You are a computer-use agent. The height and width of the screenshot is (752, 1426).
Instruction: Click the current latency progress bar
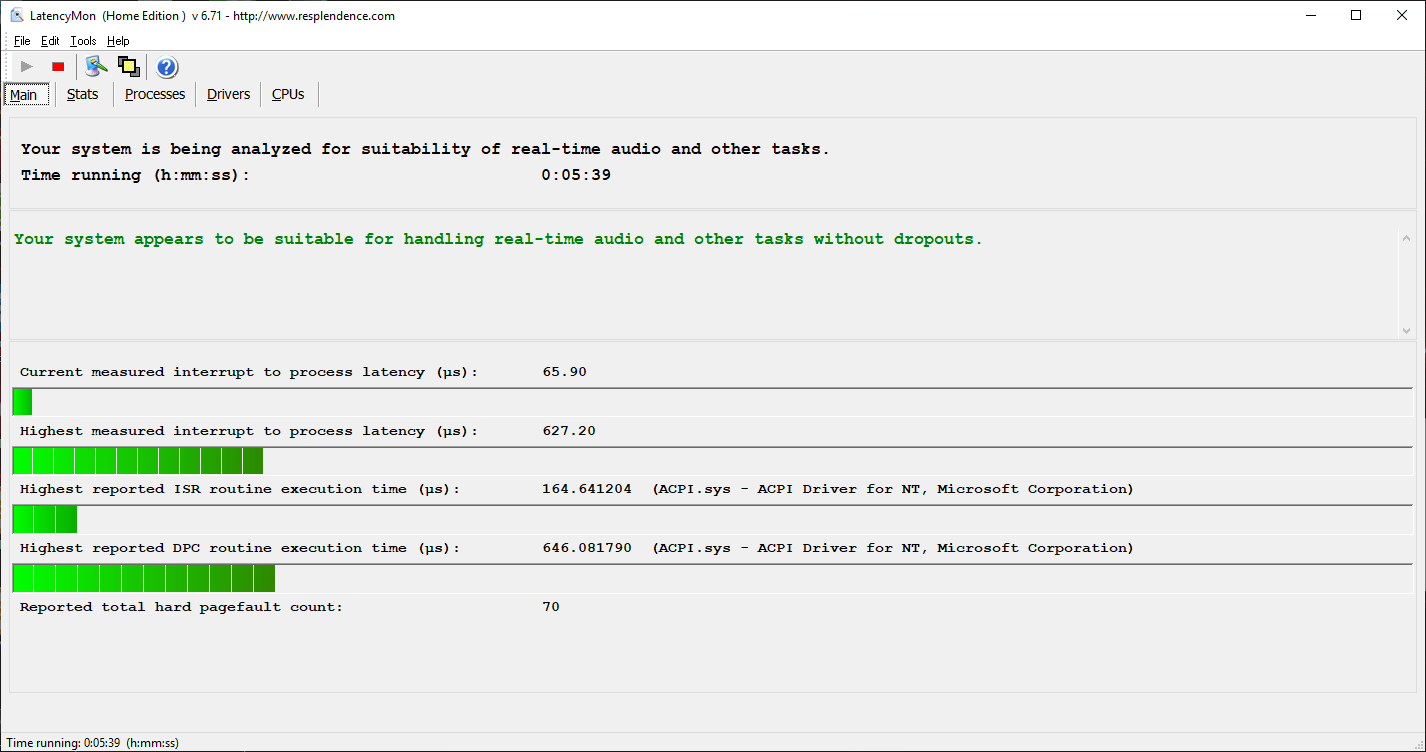712,402
